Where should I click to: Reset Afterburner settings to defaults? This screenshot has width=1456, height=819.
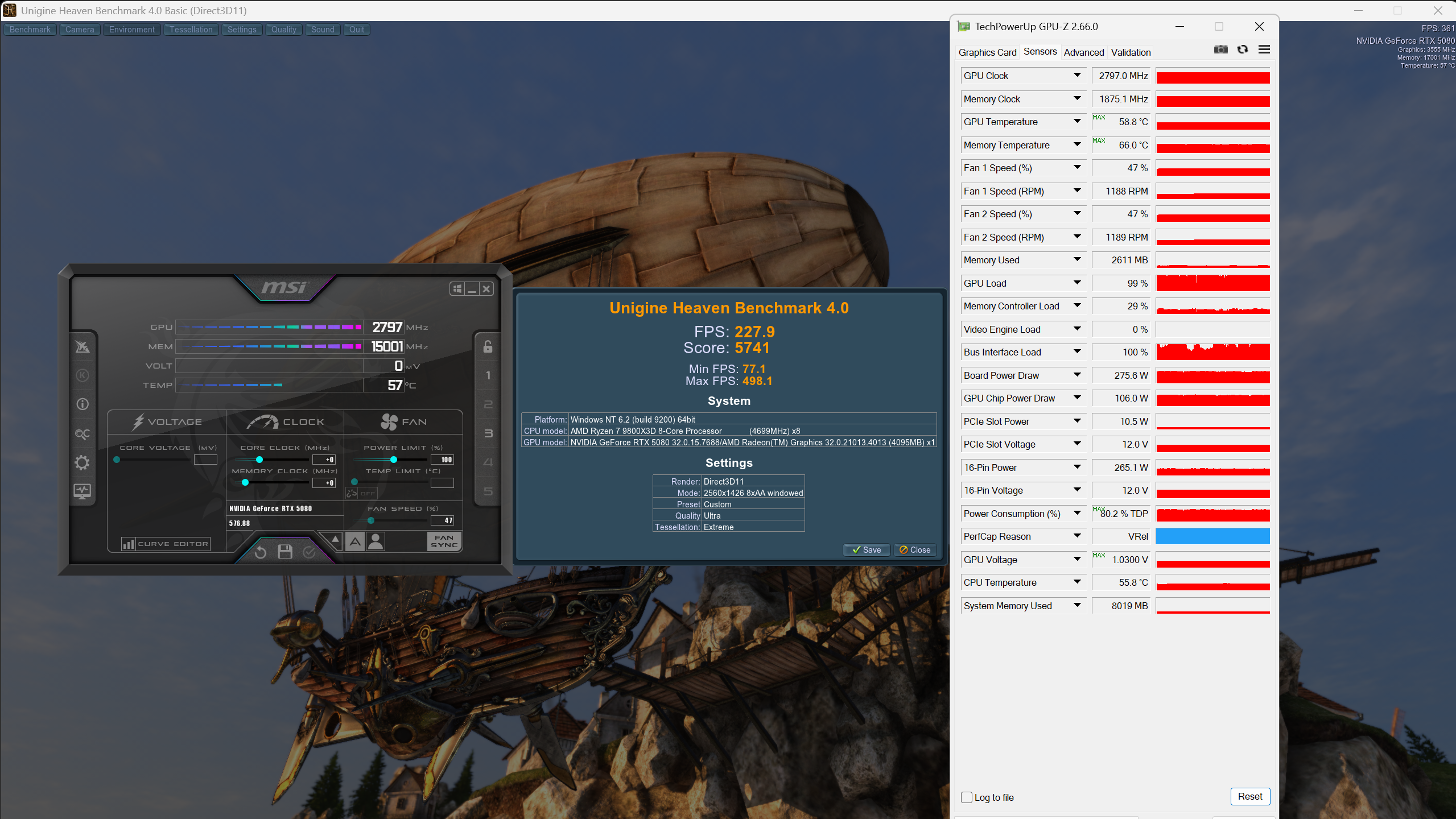[x=261, y=552]
